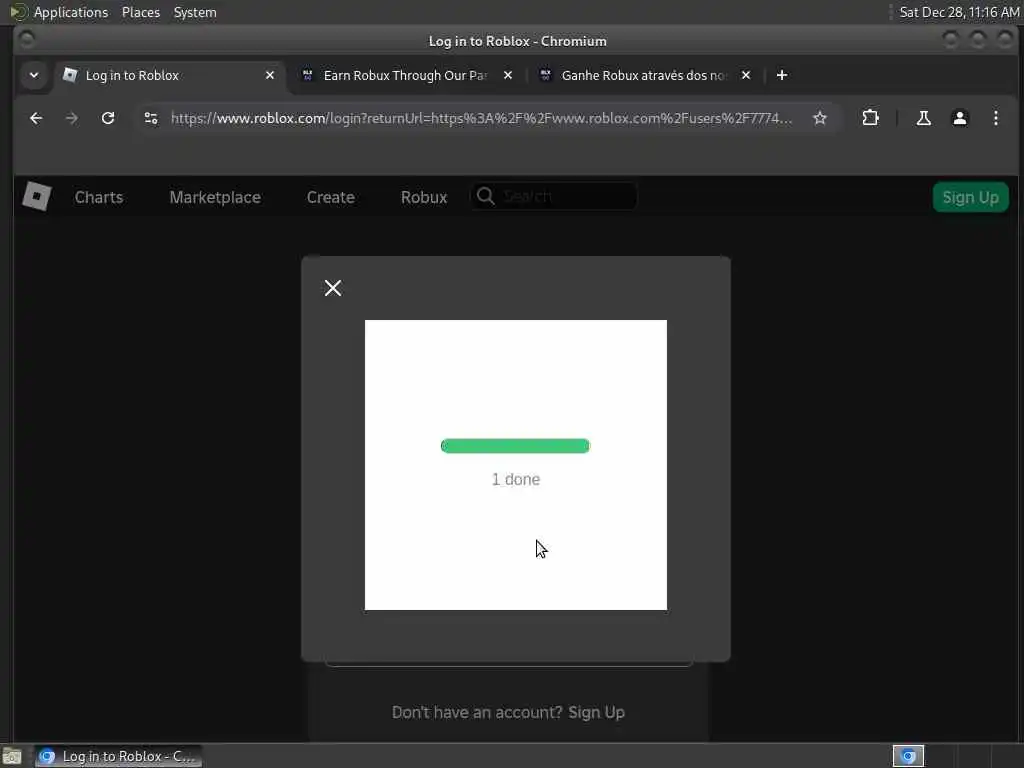Open the Charts page
This screenshot has width=1024, height=768.
click(x=99, y=197)
